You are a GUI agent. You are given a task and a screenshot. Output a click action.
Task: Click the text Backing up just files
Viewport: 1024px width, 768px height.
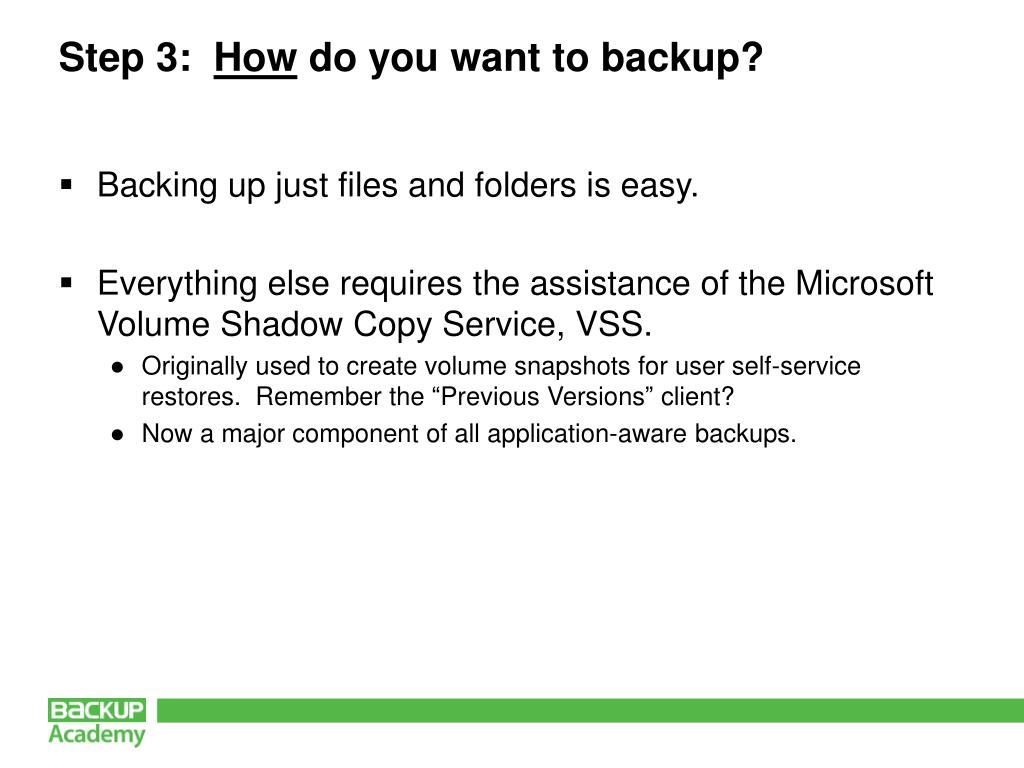(x=248, y=185)
